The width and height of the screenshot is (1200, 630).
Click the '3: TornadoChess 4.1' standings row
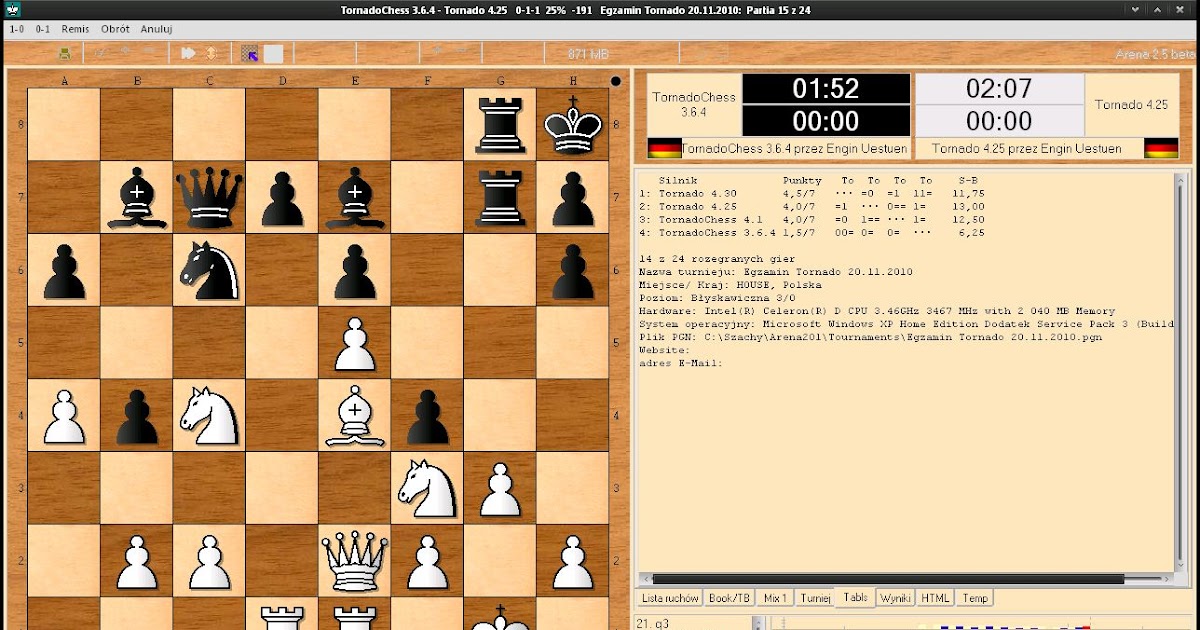tap(812, 219)
